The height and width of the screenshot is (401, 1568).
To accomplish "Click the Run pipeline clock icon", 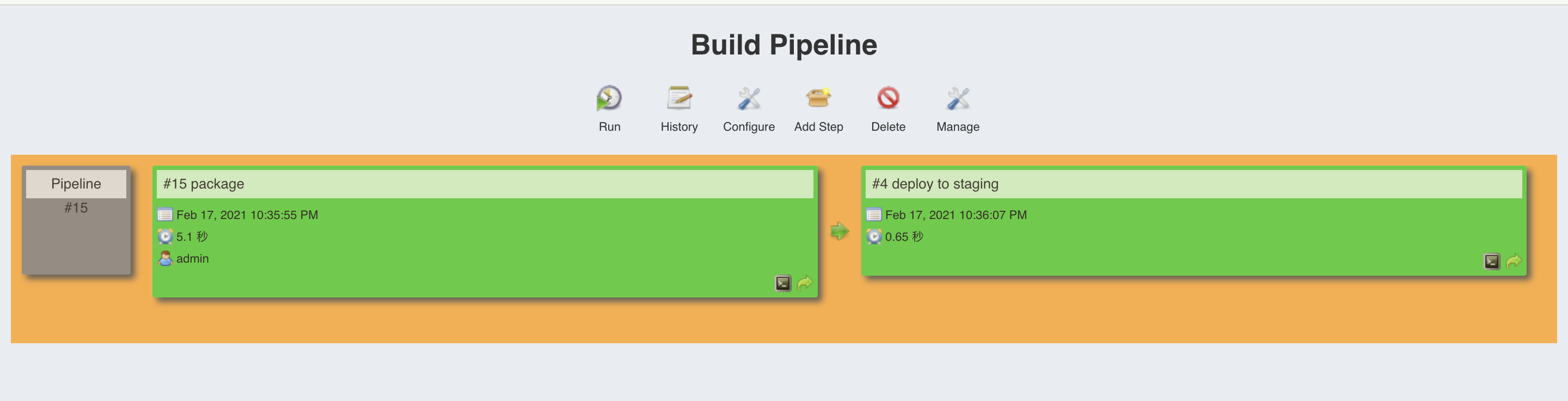I will [609, 98].
